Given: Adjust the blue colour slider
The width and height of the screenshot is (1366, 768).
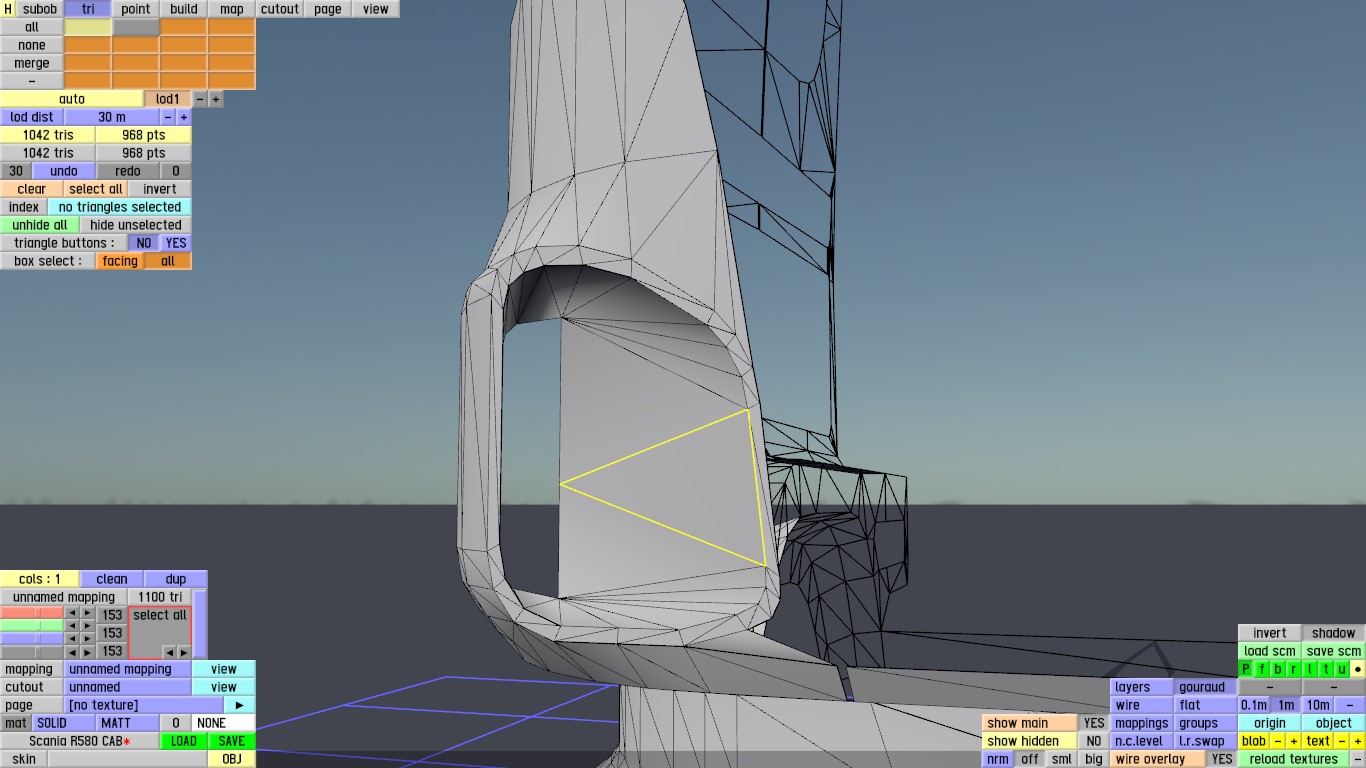Looking at the screenshot, I should point(32,639).
